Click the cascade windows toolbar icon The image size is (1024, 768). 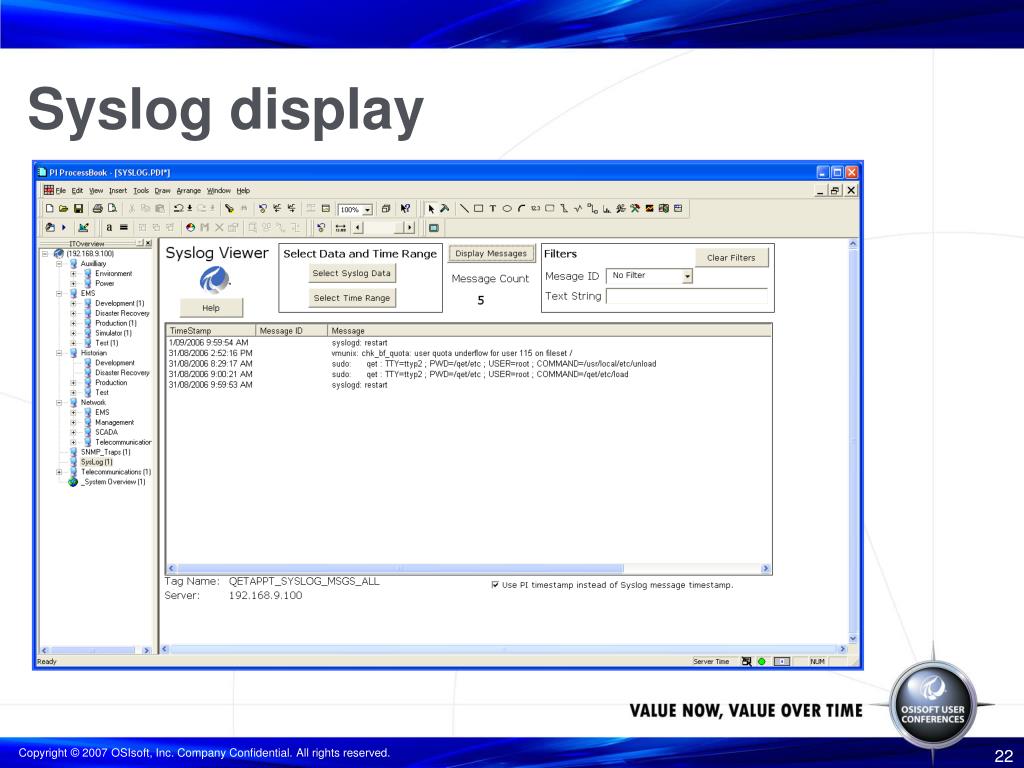click(386, 209)
